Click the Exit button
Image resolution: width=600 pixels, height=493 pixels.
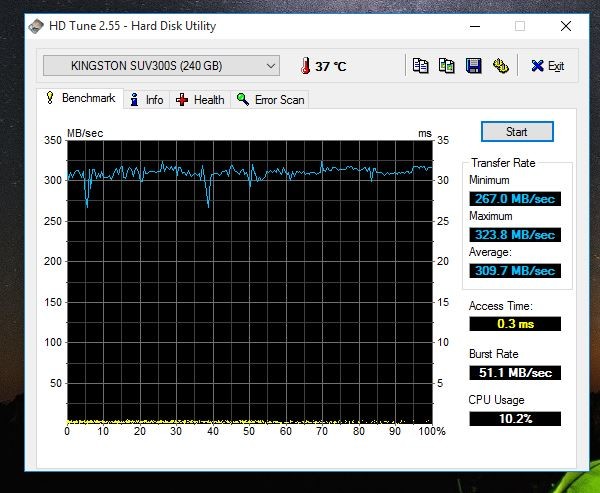point(547,66)
